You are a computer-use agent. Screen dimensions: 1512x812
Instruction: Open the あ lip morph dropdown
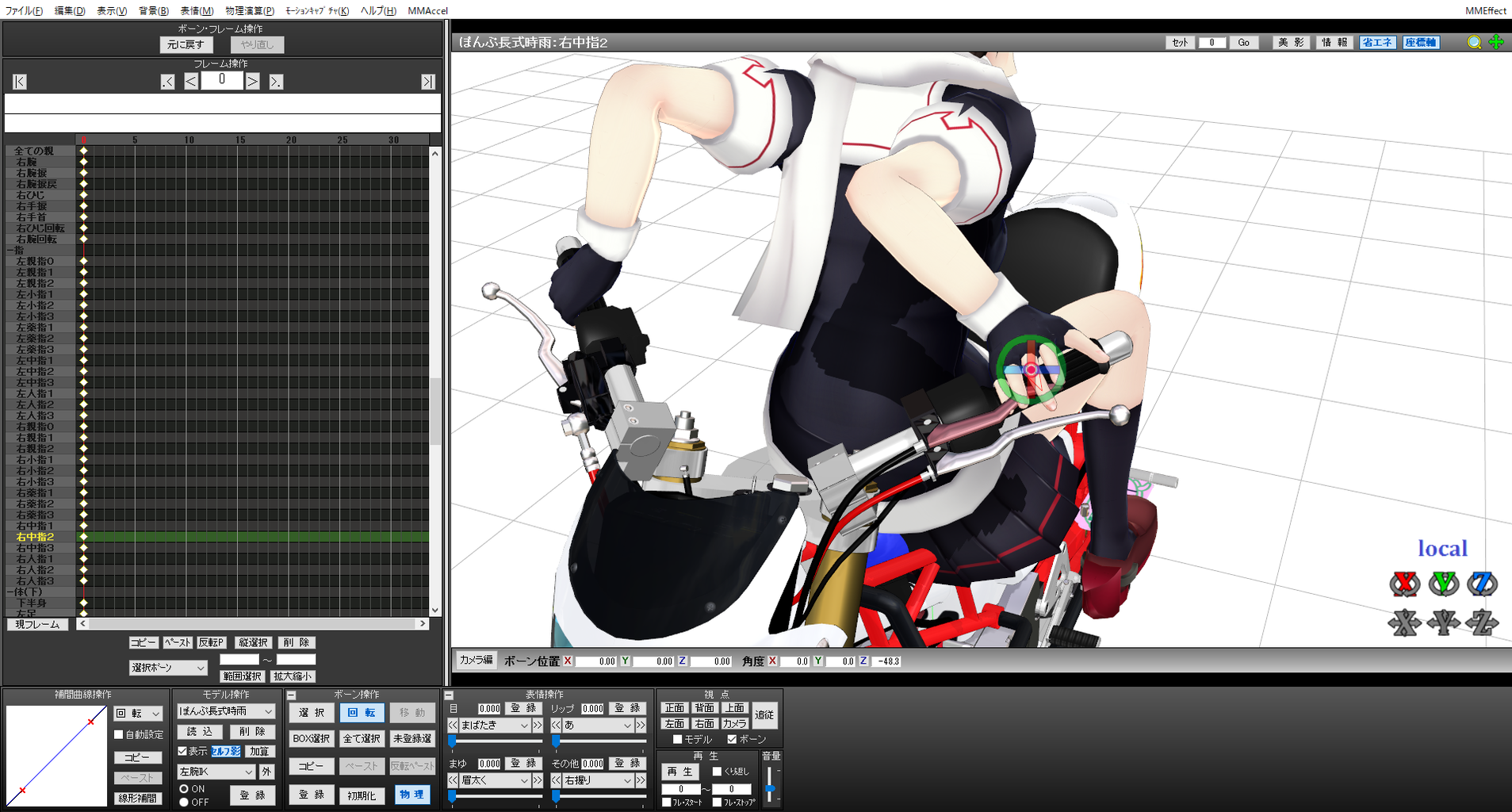(x=598, y=725)
